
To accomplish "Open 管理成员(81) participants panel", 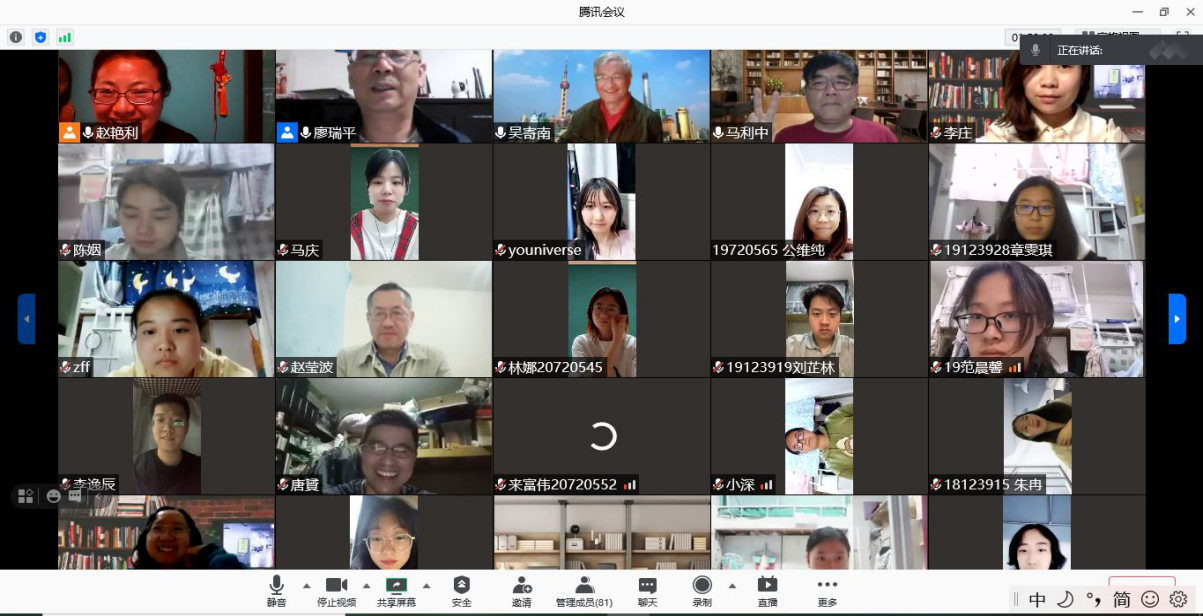I will point(584,589).
